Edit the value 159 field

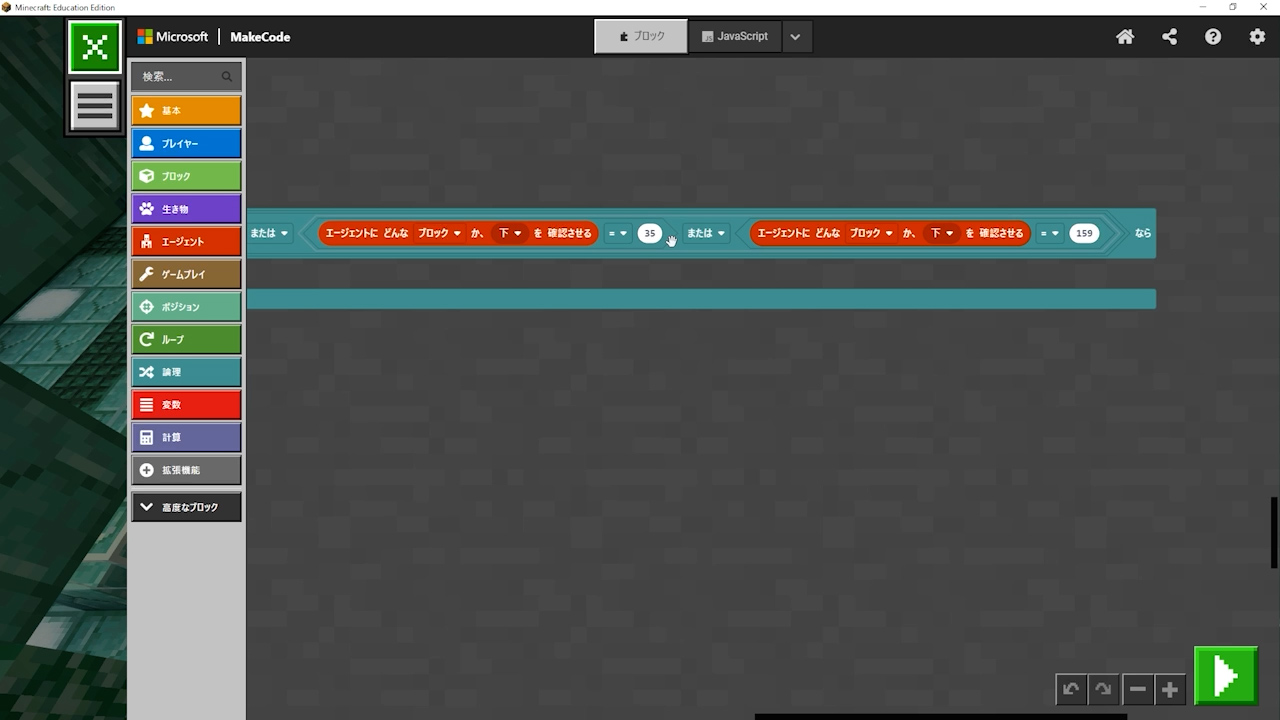point(1083,233)
